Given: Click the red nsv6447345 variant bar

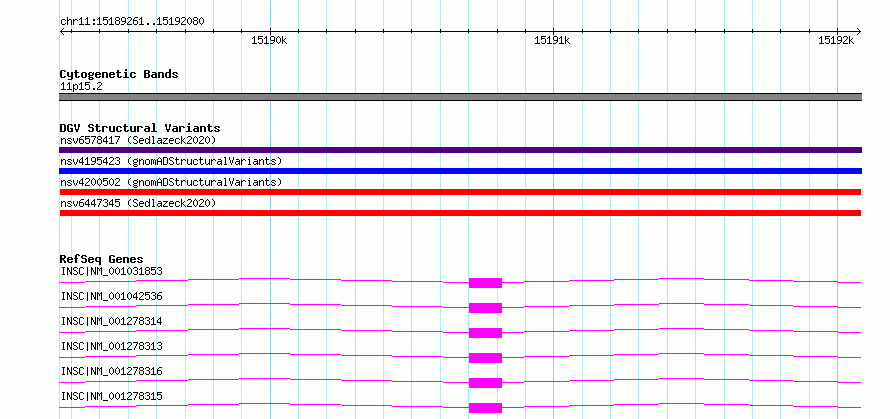Looking at the screenshot, I should click(x=460, y=213).
